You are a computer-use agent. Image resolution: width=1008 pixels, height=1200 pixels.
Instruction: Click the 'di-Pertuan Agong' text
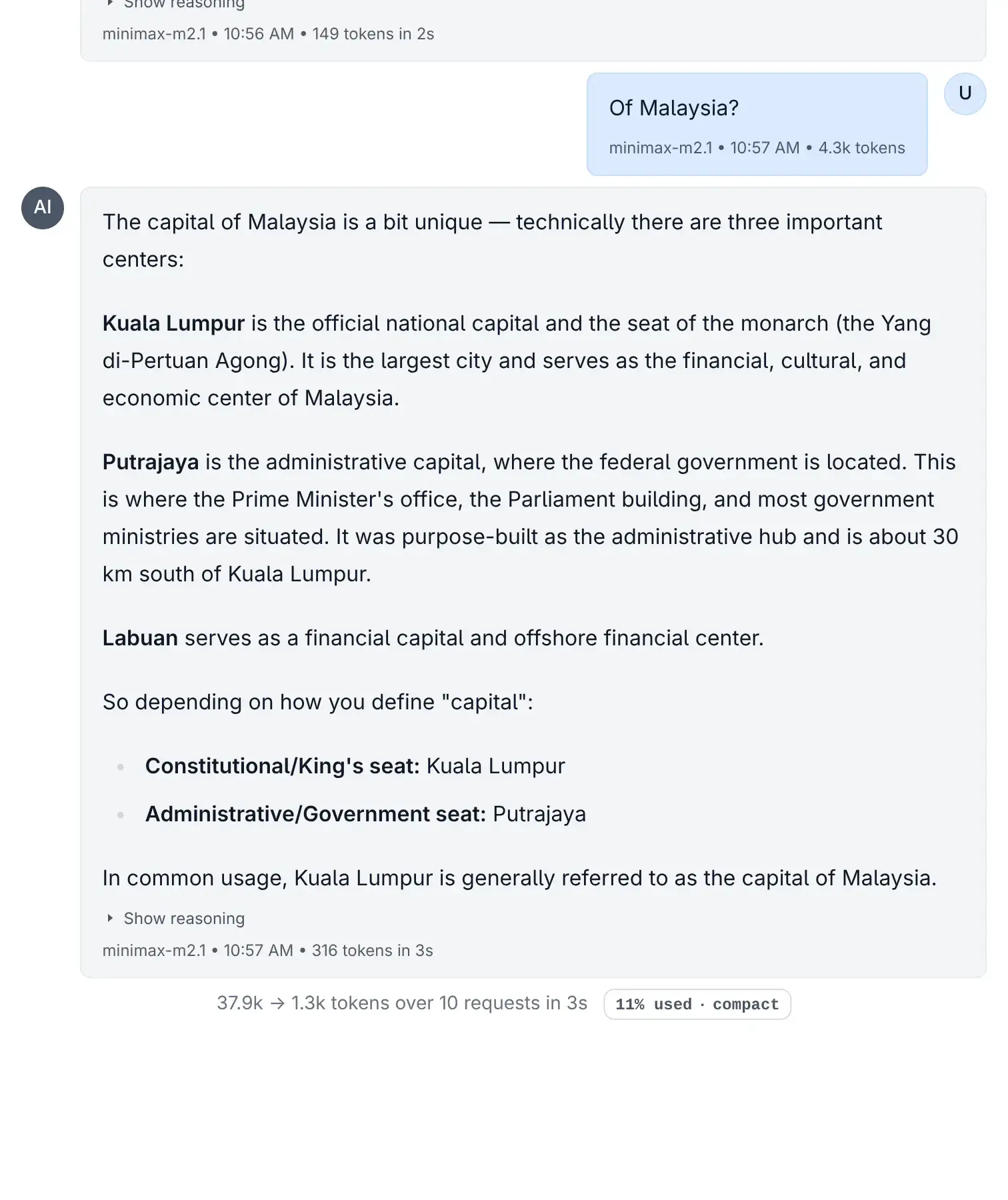197,361
